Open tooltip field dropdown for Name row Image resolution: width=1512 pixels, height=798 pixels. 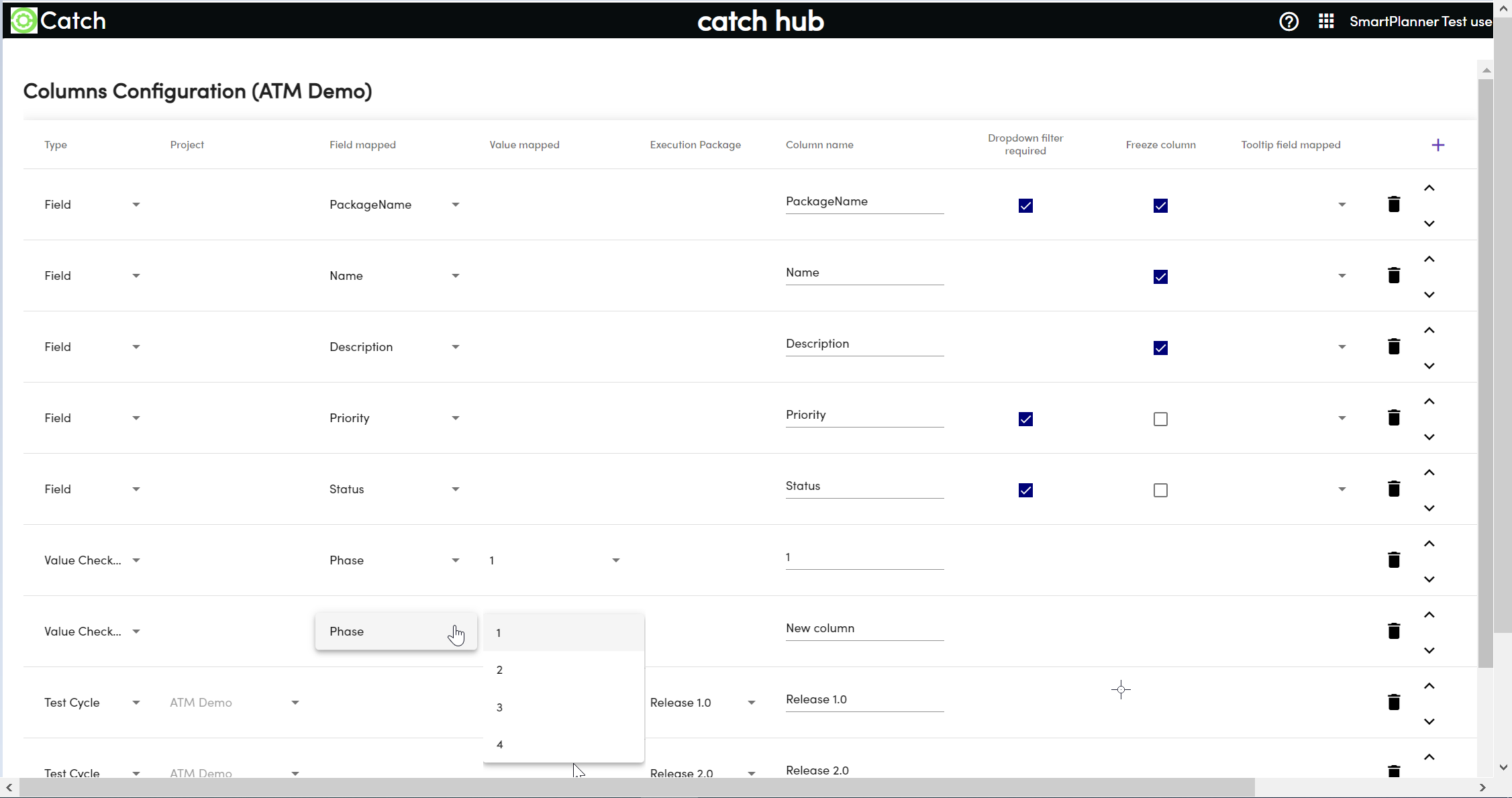click(x=1342, y=276)
